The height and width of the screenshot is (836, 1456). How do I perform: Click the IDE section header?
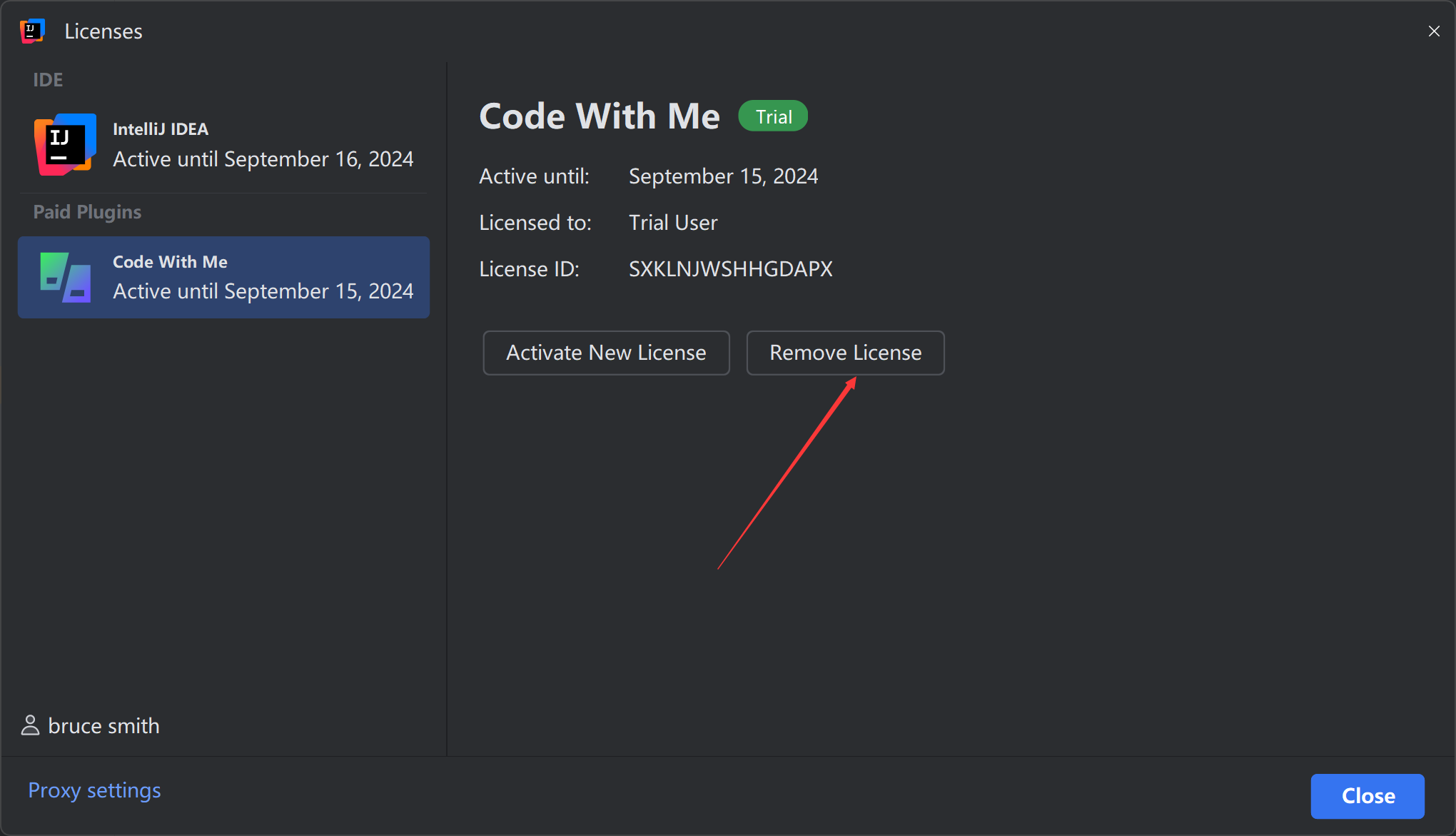(x=48, y=80)
